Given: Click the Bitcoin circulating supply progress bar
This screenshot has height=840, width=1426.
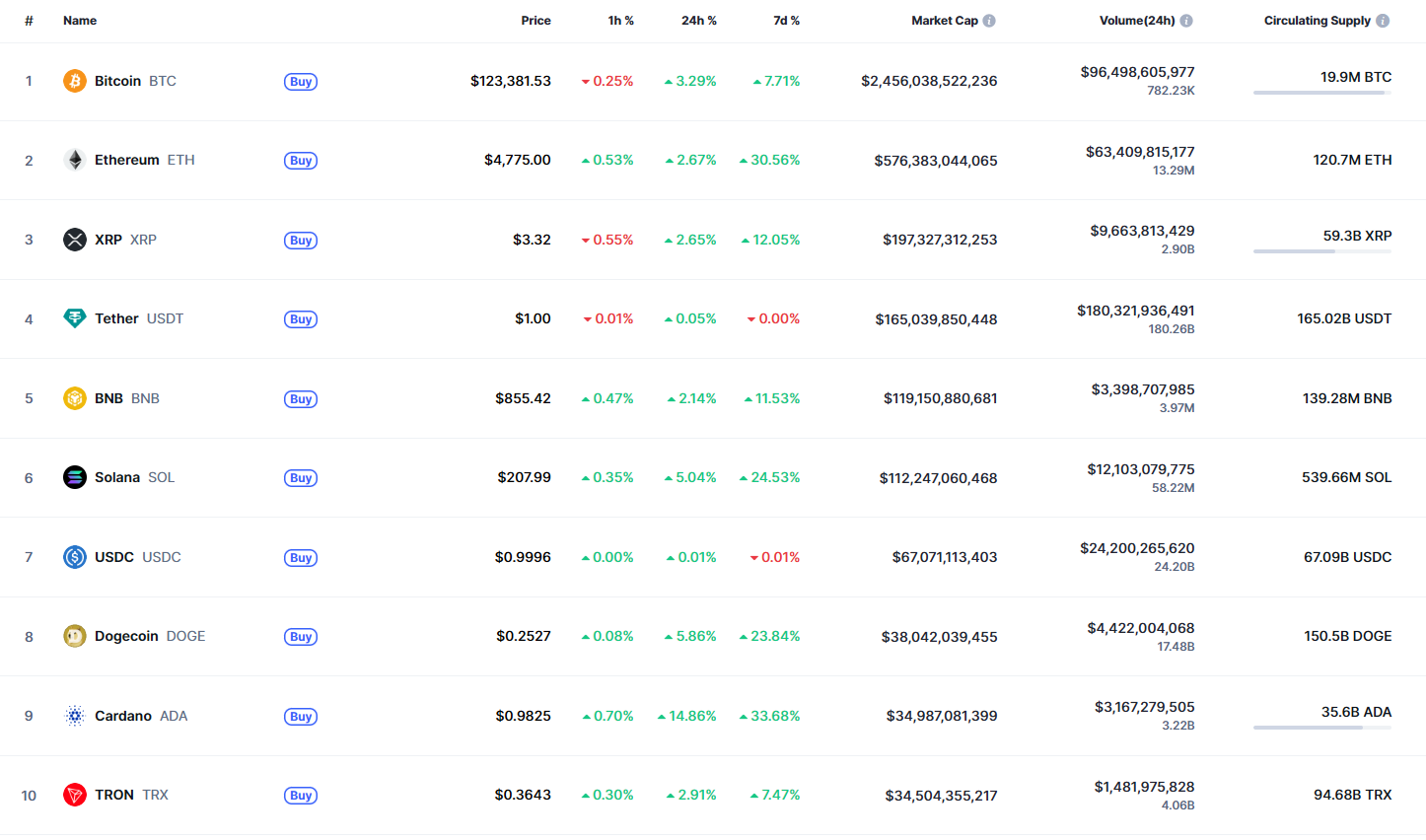Looking at the screenshot, I should coord(1322,93).
